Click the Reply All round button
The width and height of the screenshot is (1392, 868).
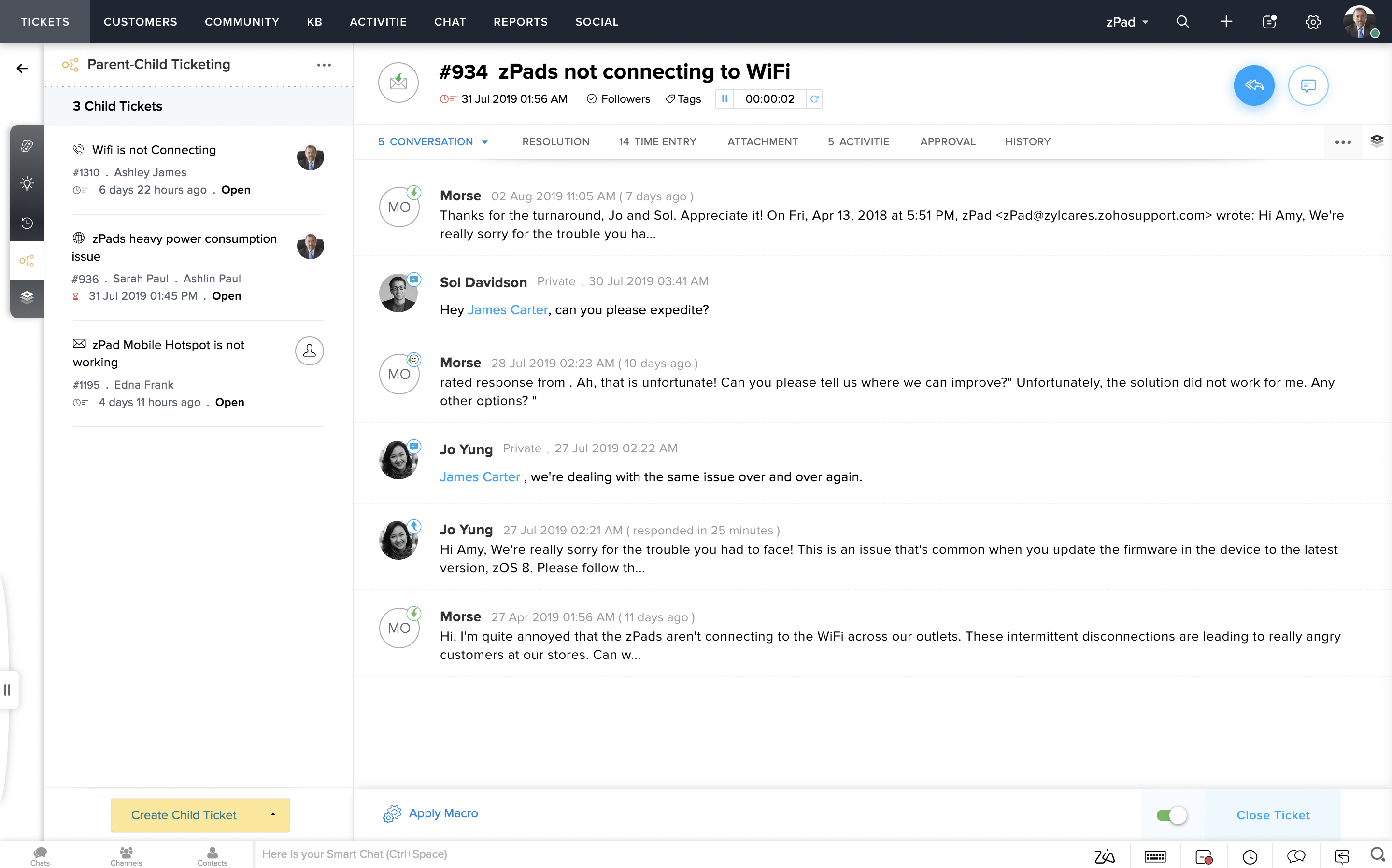click(1253, 85)
